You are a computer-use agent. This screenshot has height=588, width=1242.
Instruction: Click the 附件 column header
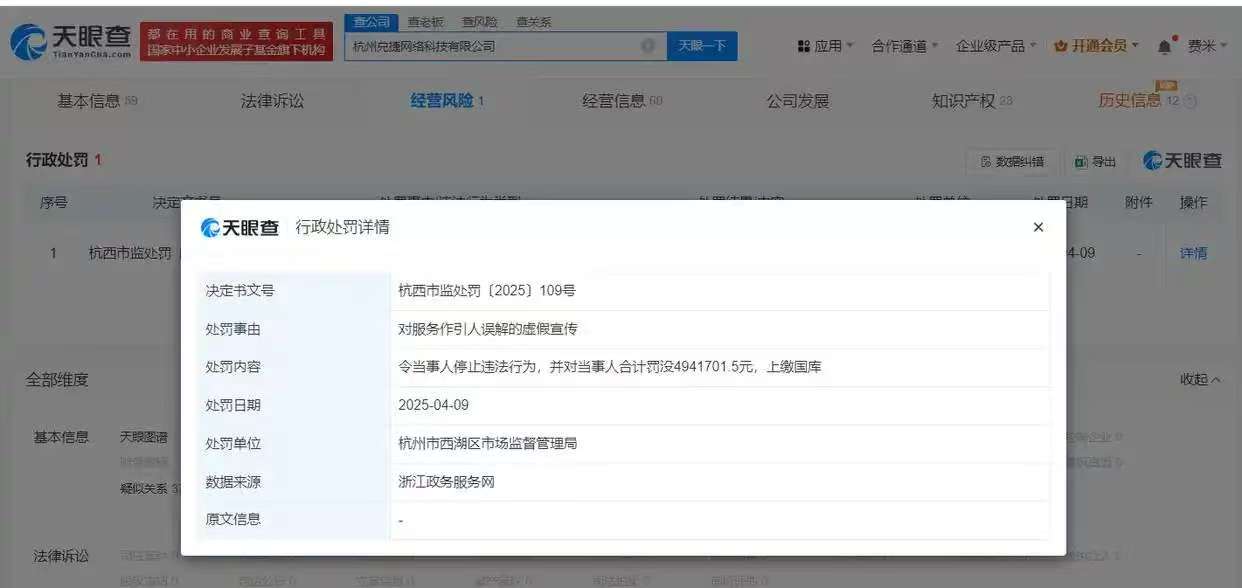pos(1138,202)
